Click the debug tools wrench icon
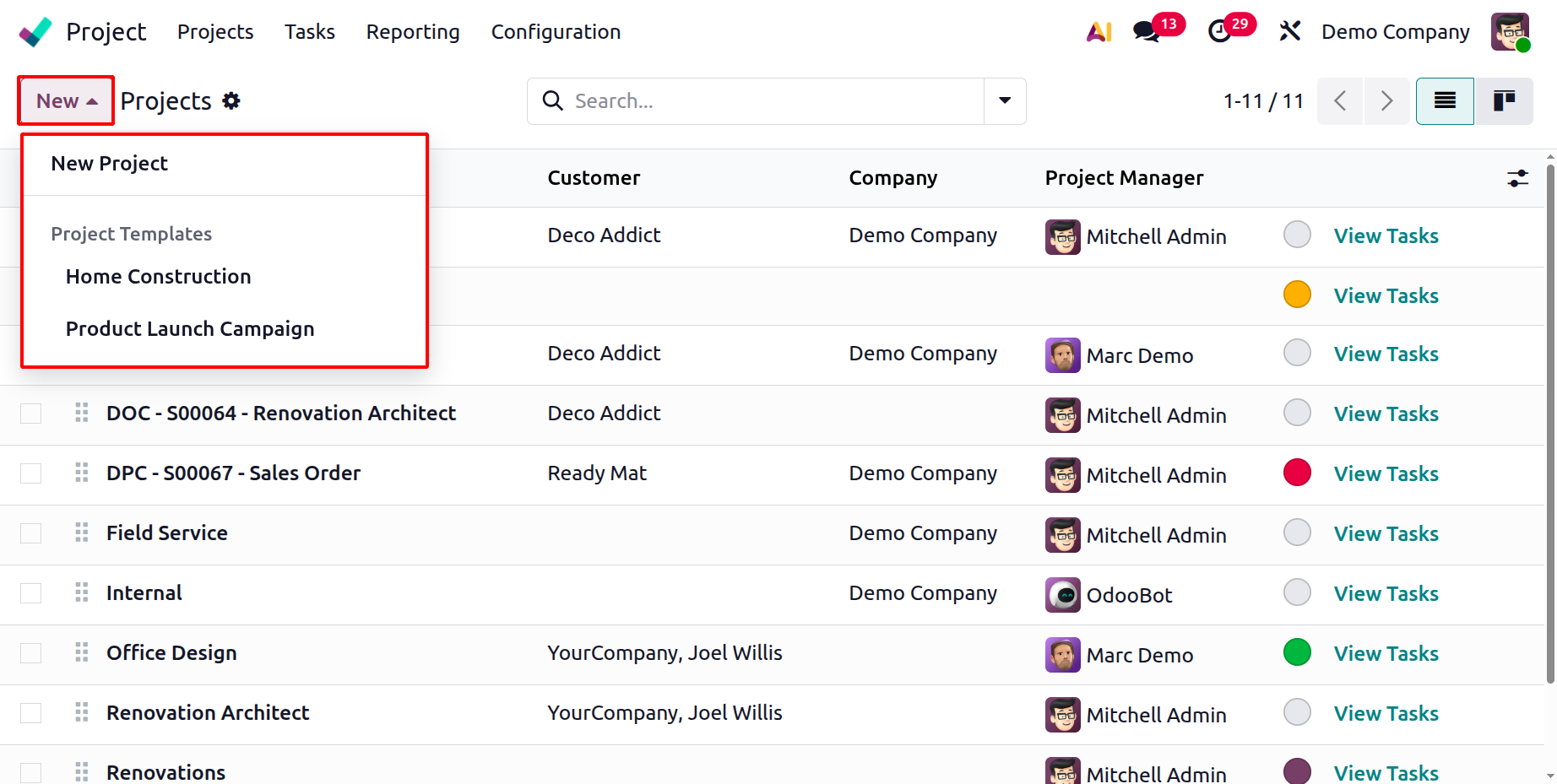The image size is (1557, 784). click(x=1289, y=32)
